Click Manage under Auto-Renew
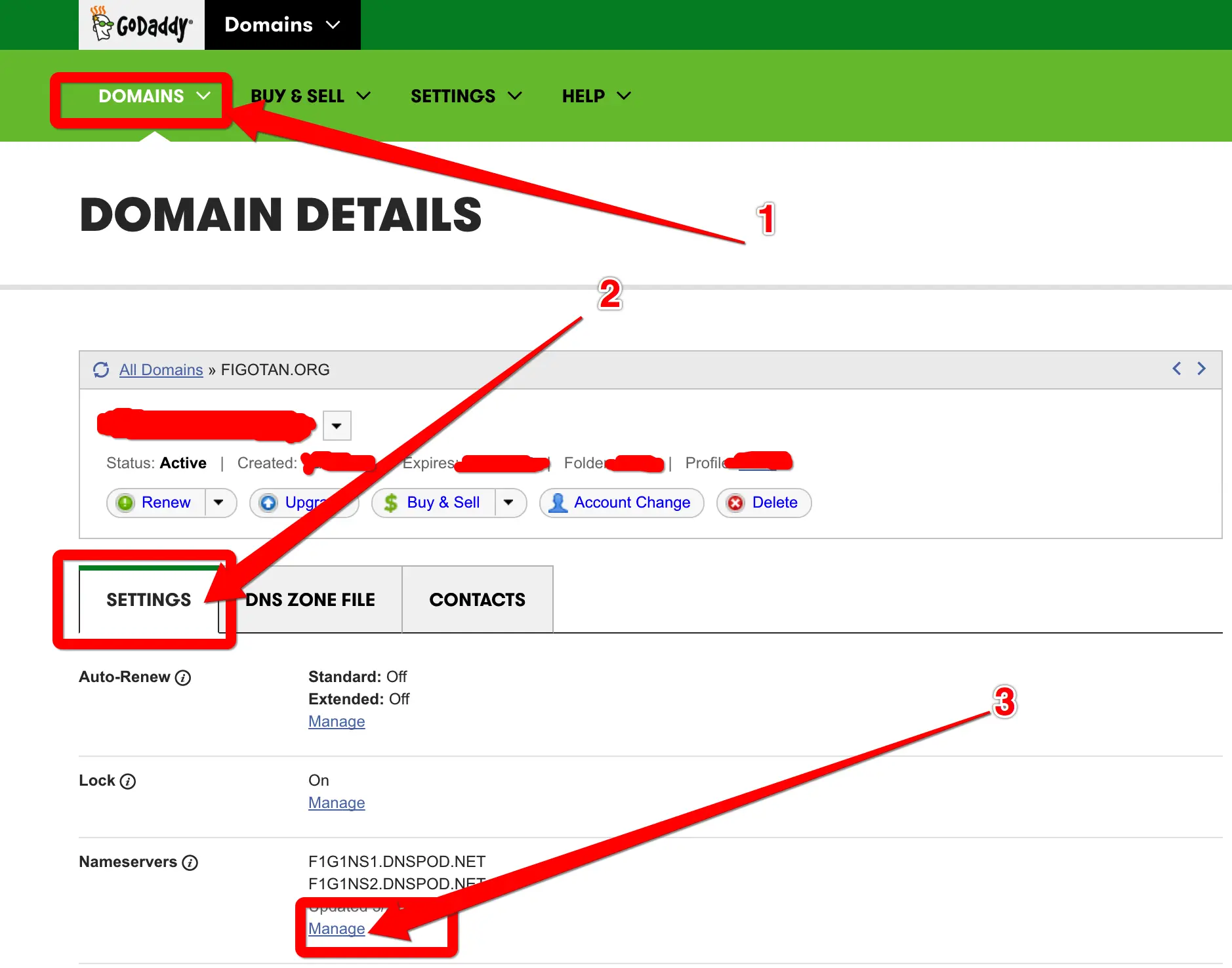 click(x=337, y=721)
